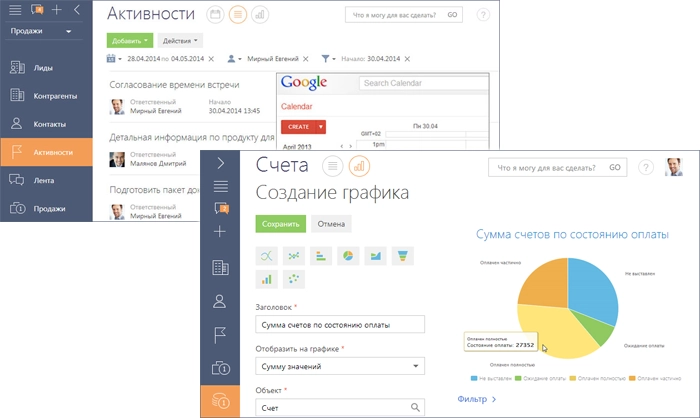Screen dimensions: 700x418
Task: Open lookup search icon in Объект field
Action: [x=415, y=407]
